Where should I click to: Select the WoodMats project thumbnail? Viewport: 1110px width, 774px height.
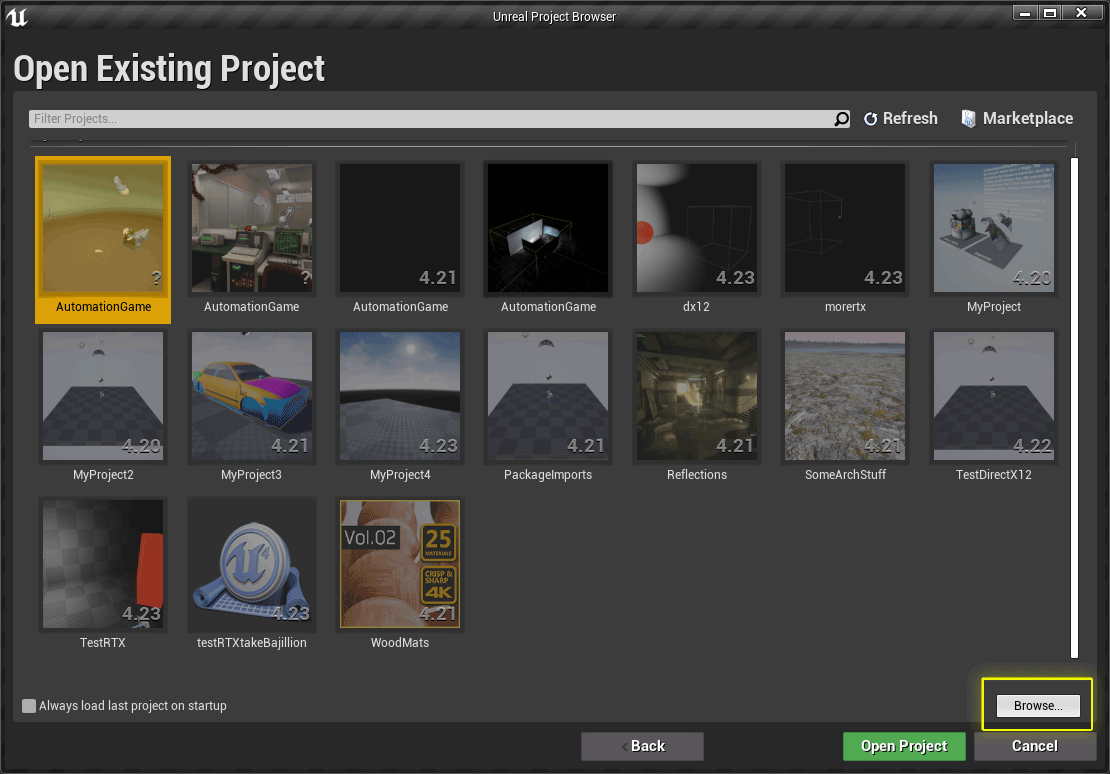click(400, 564)
